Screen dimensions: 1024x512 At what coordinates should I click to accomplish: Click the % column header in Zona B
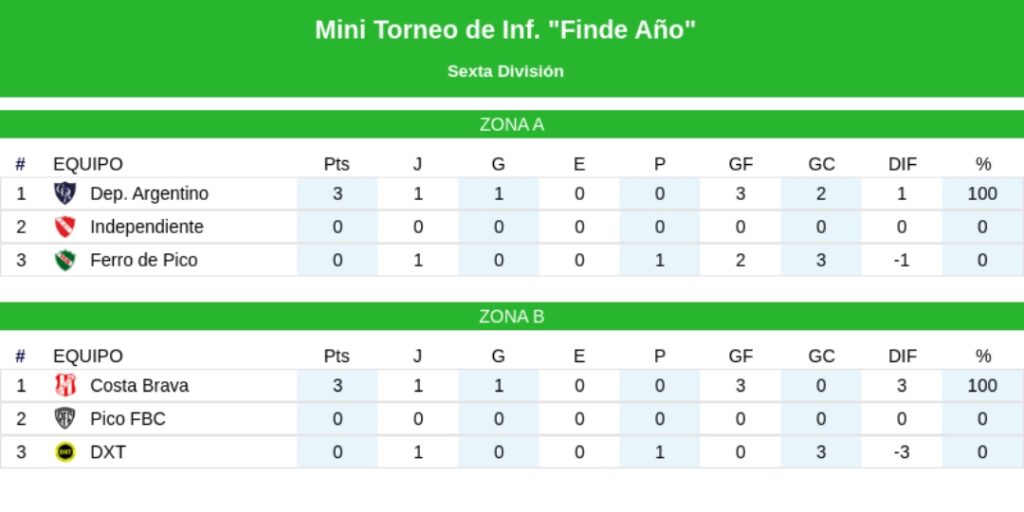point(983,356)
